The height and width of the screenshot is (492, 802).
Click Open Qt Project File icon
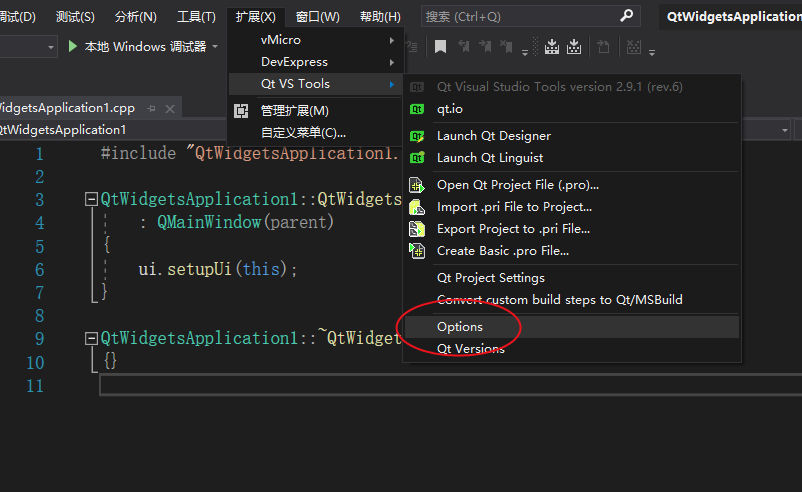pos(417,185)
